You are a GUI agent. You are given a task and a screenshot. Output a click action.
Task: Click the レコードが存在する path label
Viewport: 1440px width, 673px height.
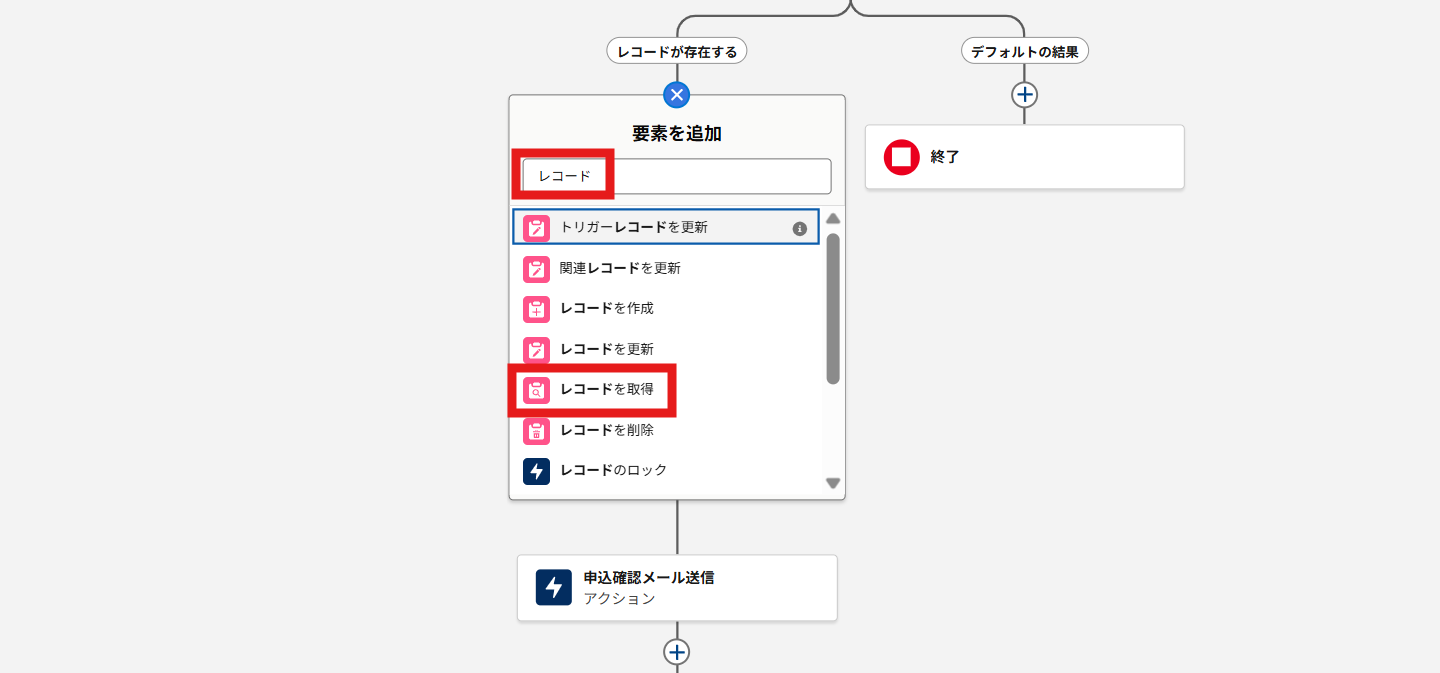[677, 51]
